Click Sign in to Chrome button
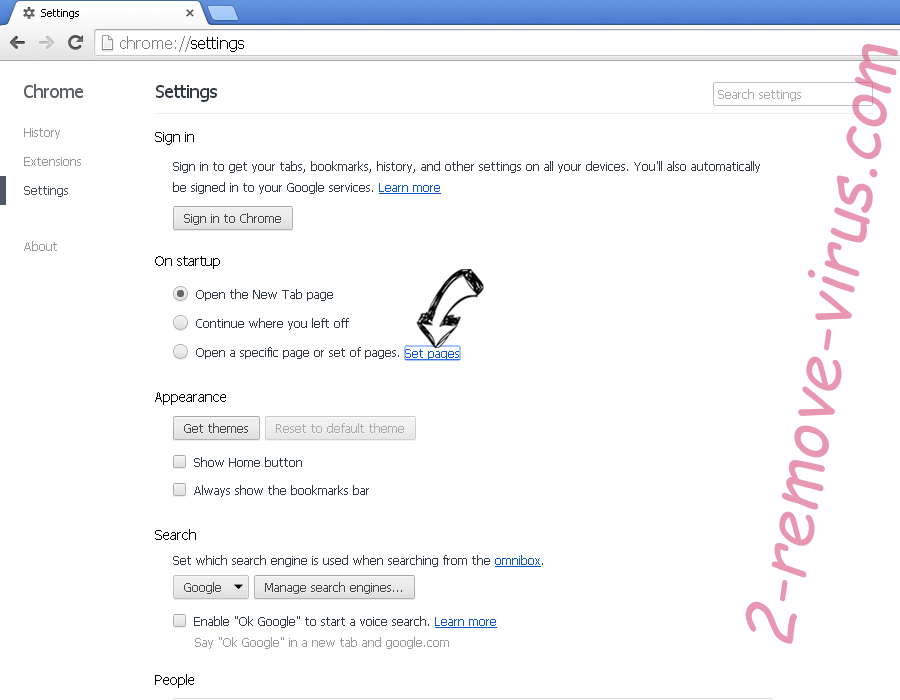 [x=232, y=218]
